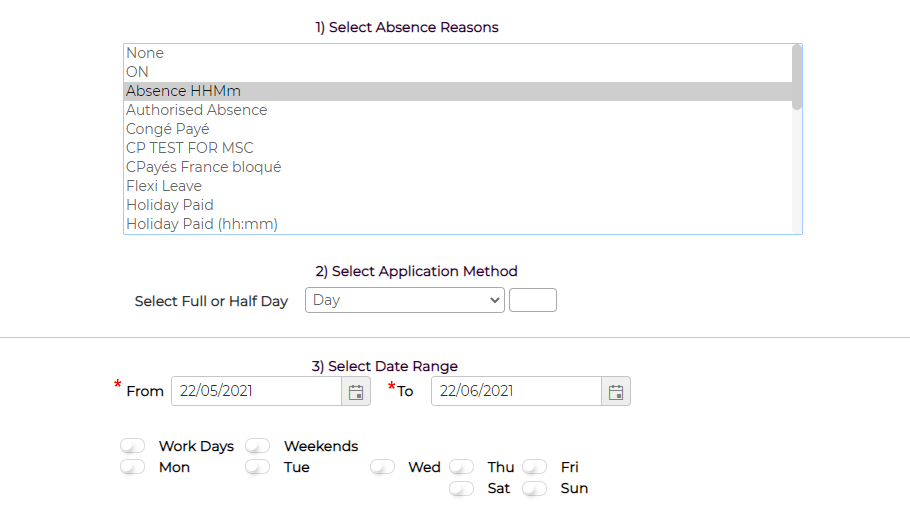Switch on the Tue toggle
This screenshot has width=910, height=514.
[258, 467]
